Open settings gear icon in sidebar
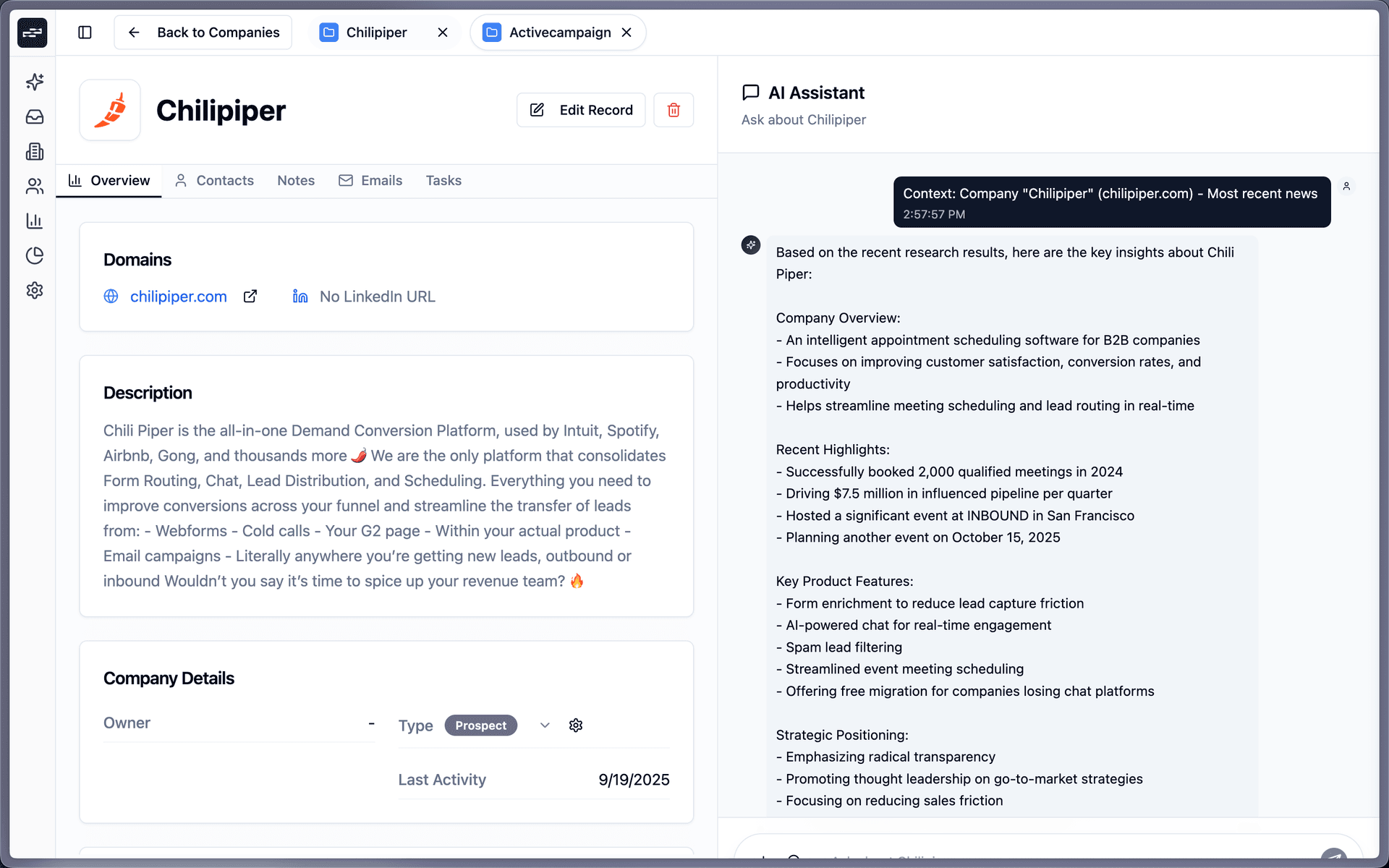This screenshot has height=868, width=1389. coord(34,290)
